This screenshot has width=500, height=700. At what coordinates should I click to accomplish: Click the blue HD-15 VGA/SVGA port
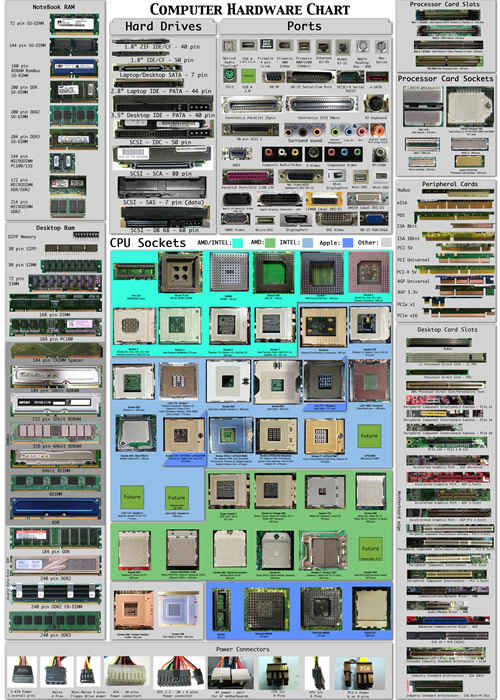coord(374,219)
